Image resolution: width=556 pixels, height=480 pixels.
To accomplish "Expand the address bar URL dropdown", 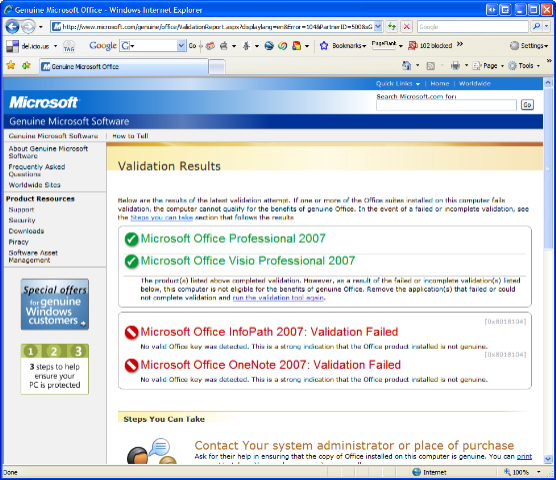I will click(378, 27).
